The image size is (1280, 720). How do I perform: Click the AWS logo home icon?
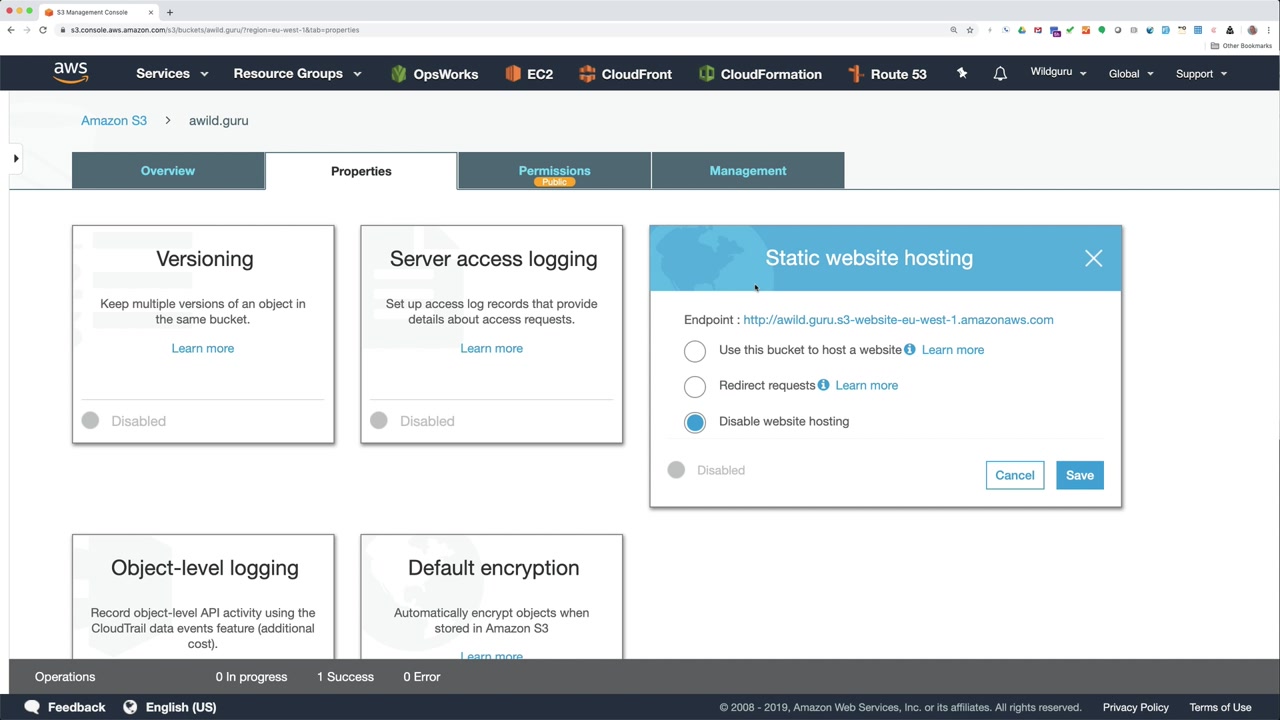tap(71, 73)
